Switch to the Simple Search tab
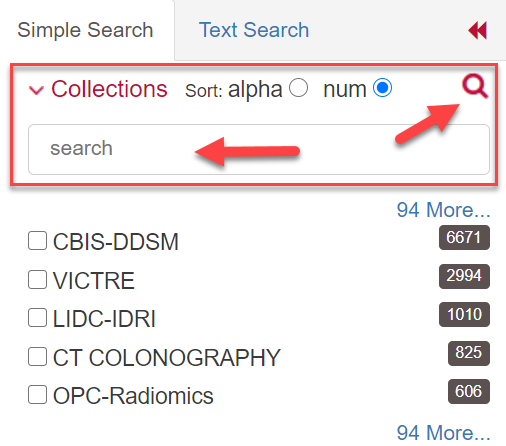 click(85, 30)
